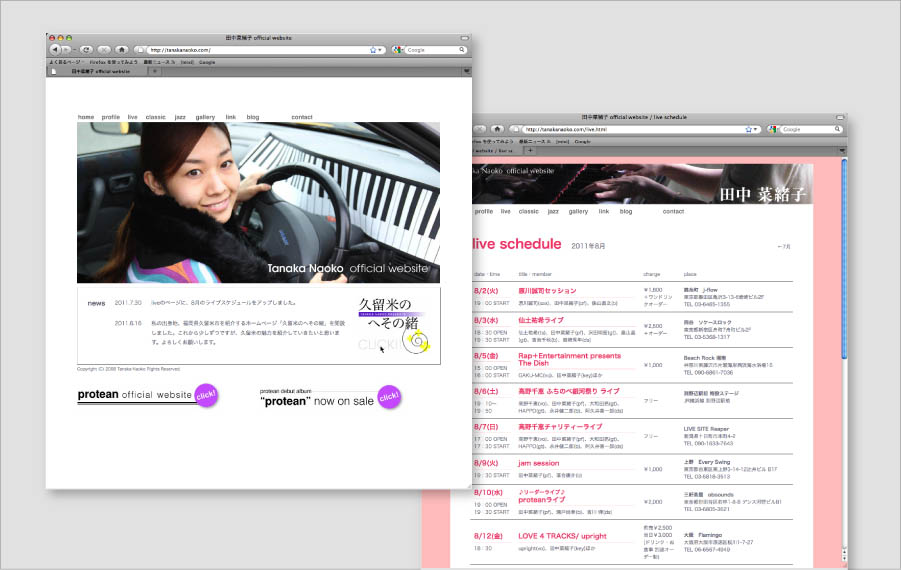Screen dimensions: 901x570
Task: Open the jazz menu link on homepage
Action: coord(180,117)
